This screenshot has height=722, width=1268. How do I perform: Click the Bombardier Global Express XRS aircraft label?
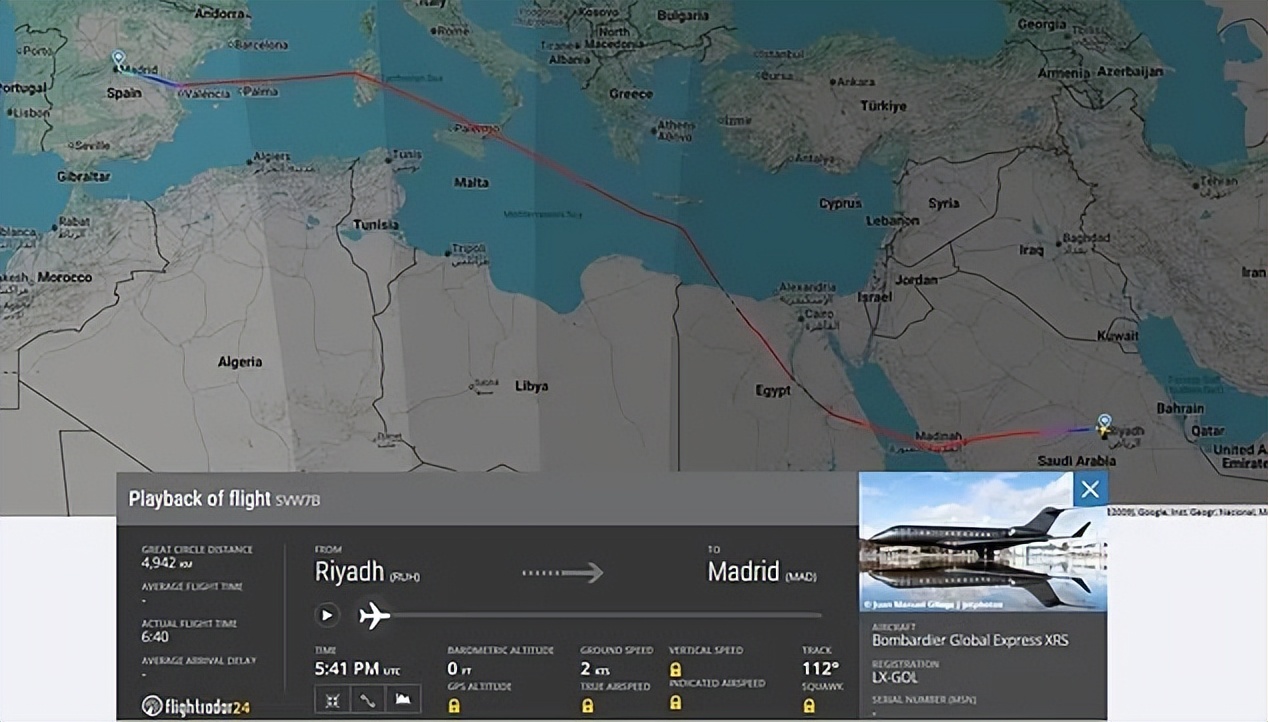[969, 640]
